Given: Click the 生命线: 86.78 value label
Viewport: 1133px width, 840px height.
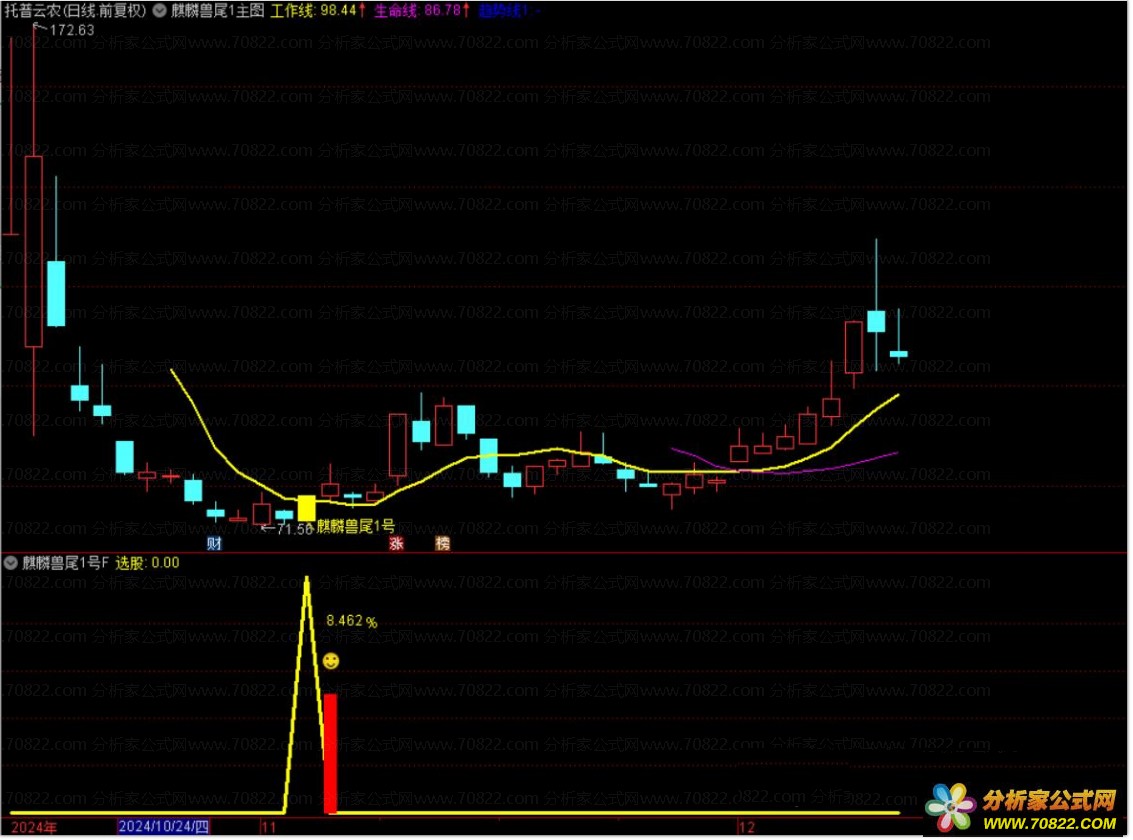Looking at the screenshot, I should point(422,11).
